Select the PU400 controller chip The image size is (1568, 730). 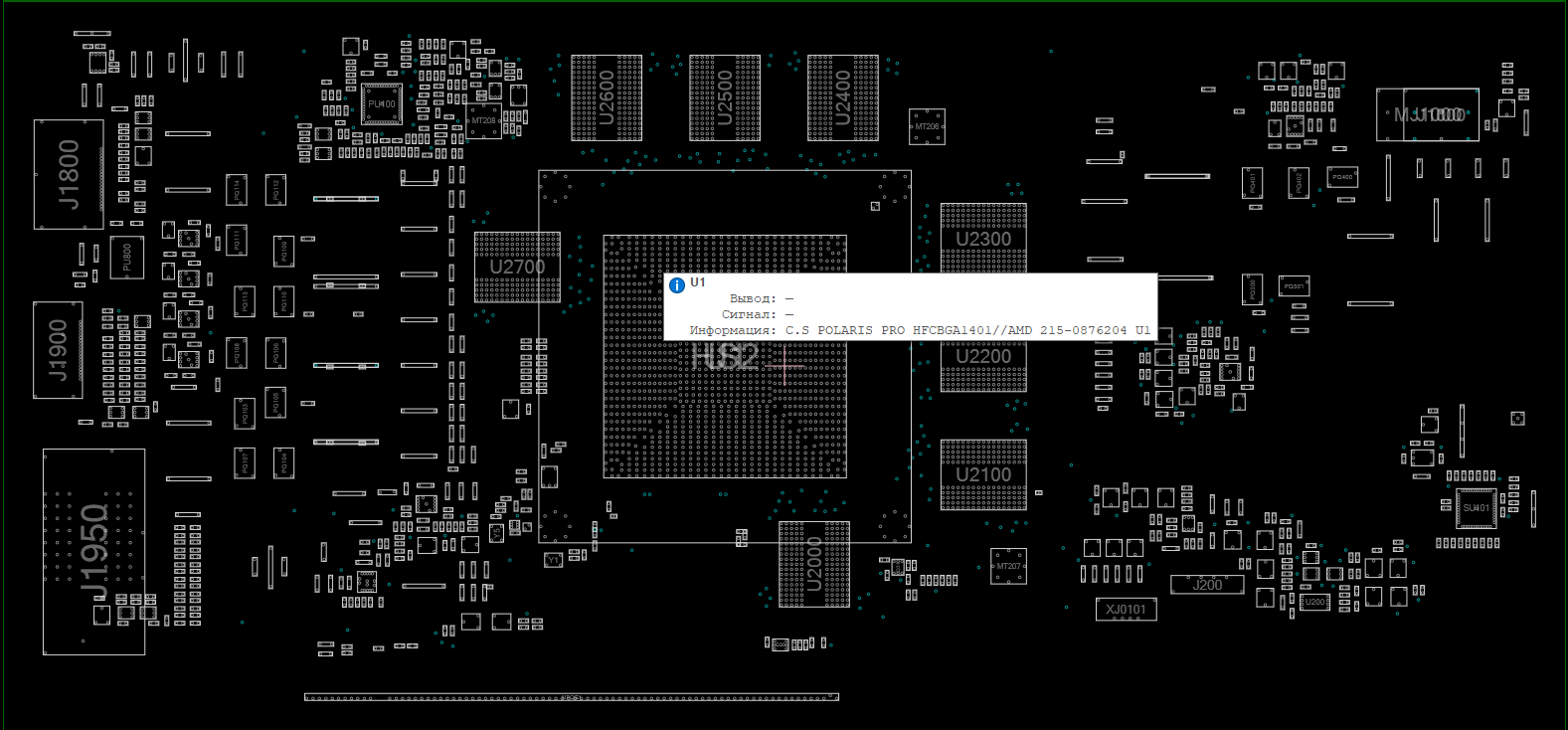[x=382, y=104]
